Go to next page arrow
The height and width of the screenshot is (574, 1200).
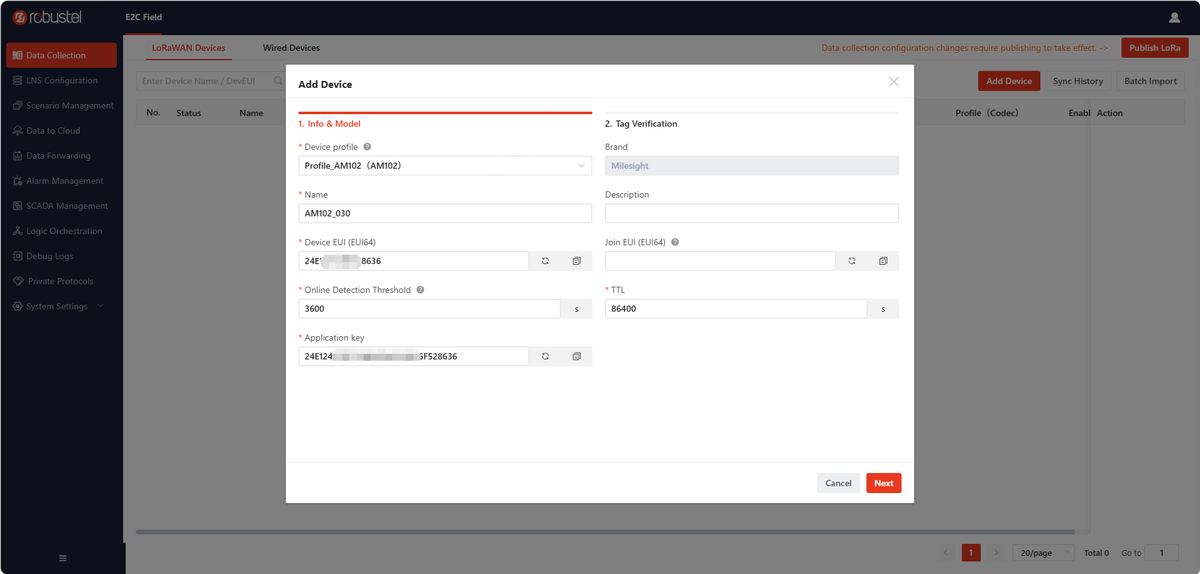995,552
